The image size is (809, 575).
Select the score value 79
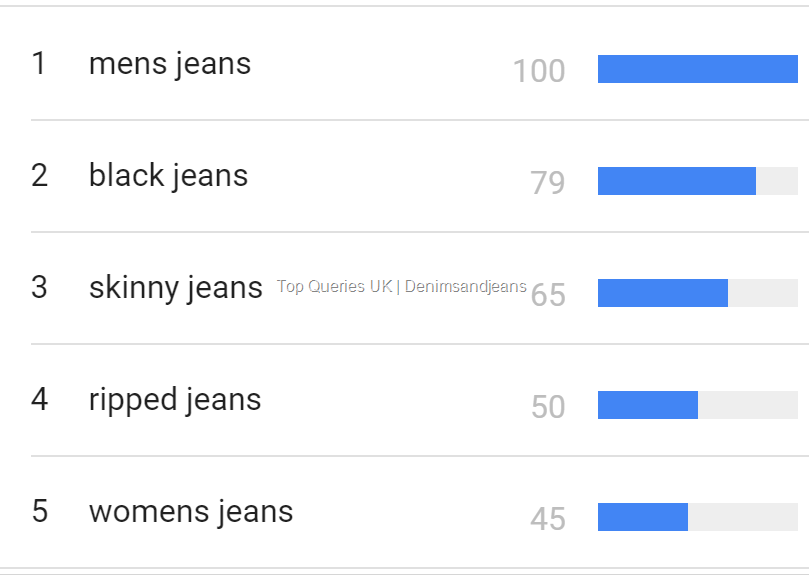[548, 184]
